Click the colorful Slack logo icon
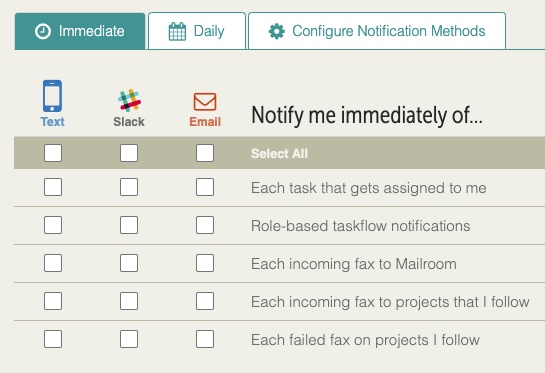 [129, 100]
